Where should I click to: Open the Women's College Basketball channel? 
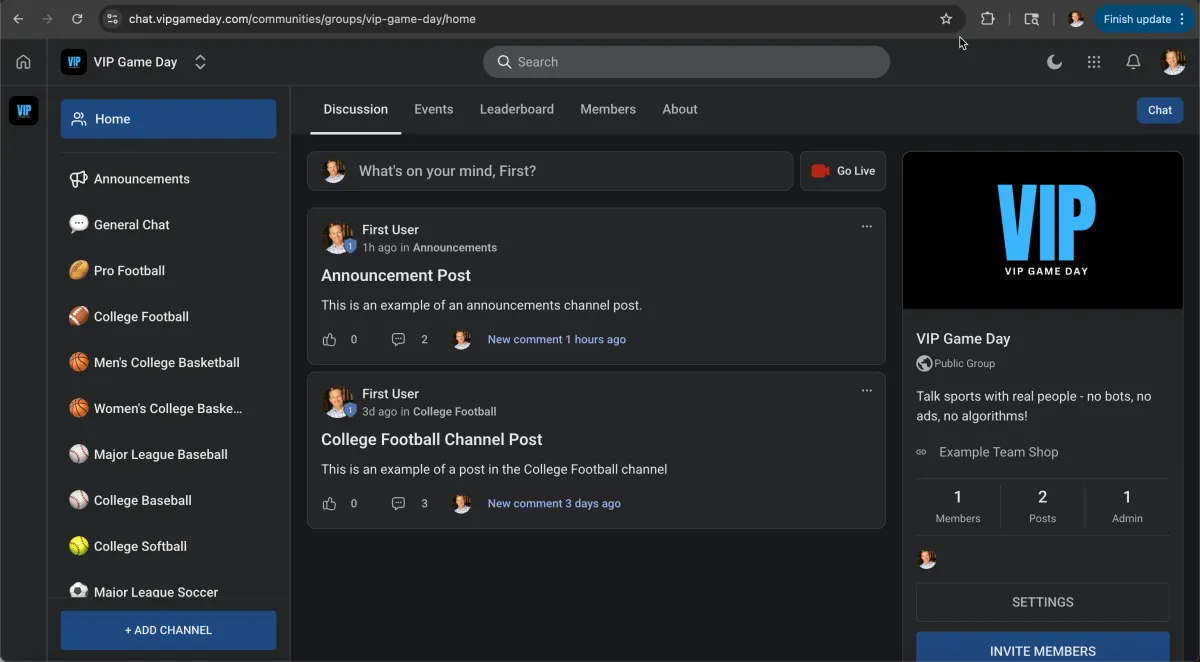click(168, 409)
